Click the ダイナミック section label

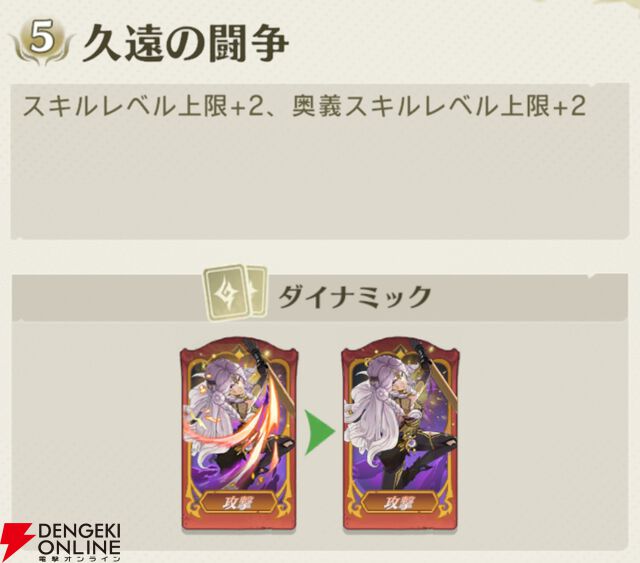354,297
